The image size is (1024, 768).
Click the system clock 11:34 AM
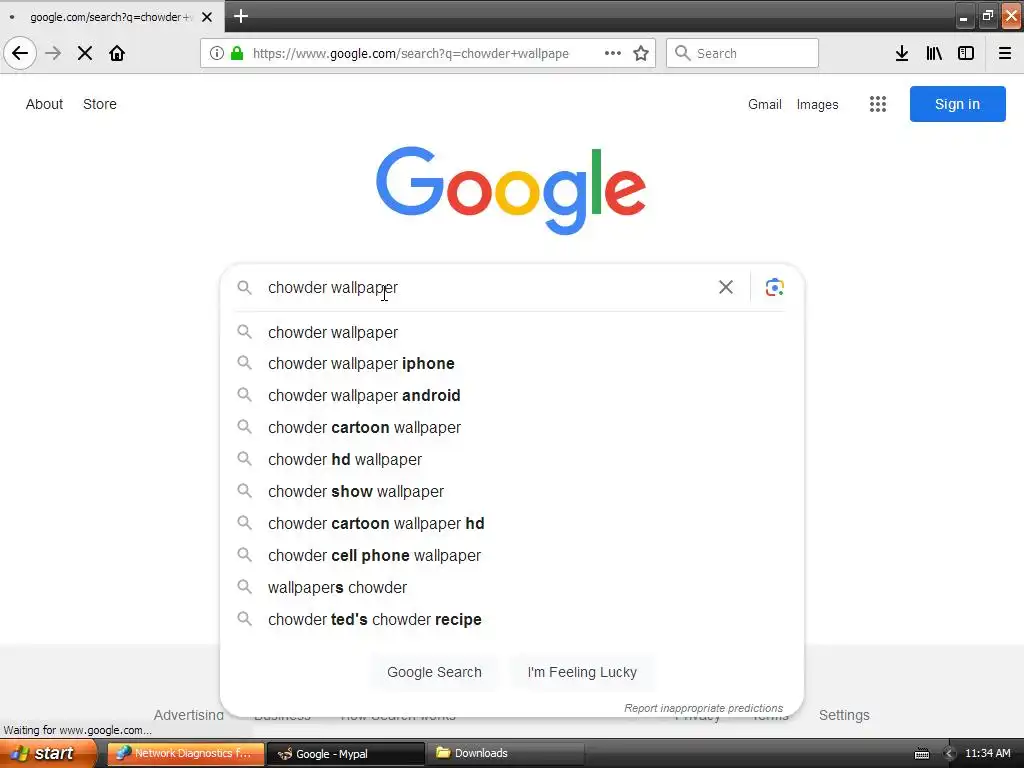pos(987,754)
